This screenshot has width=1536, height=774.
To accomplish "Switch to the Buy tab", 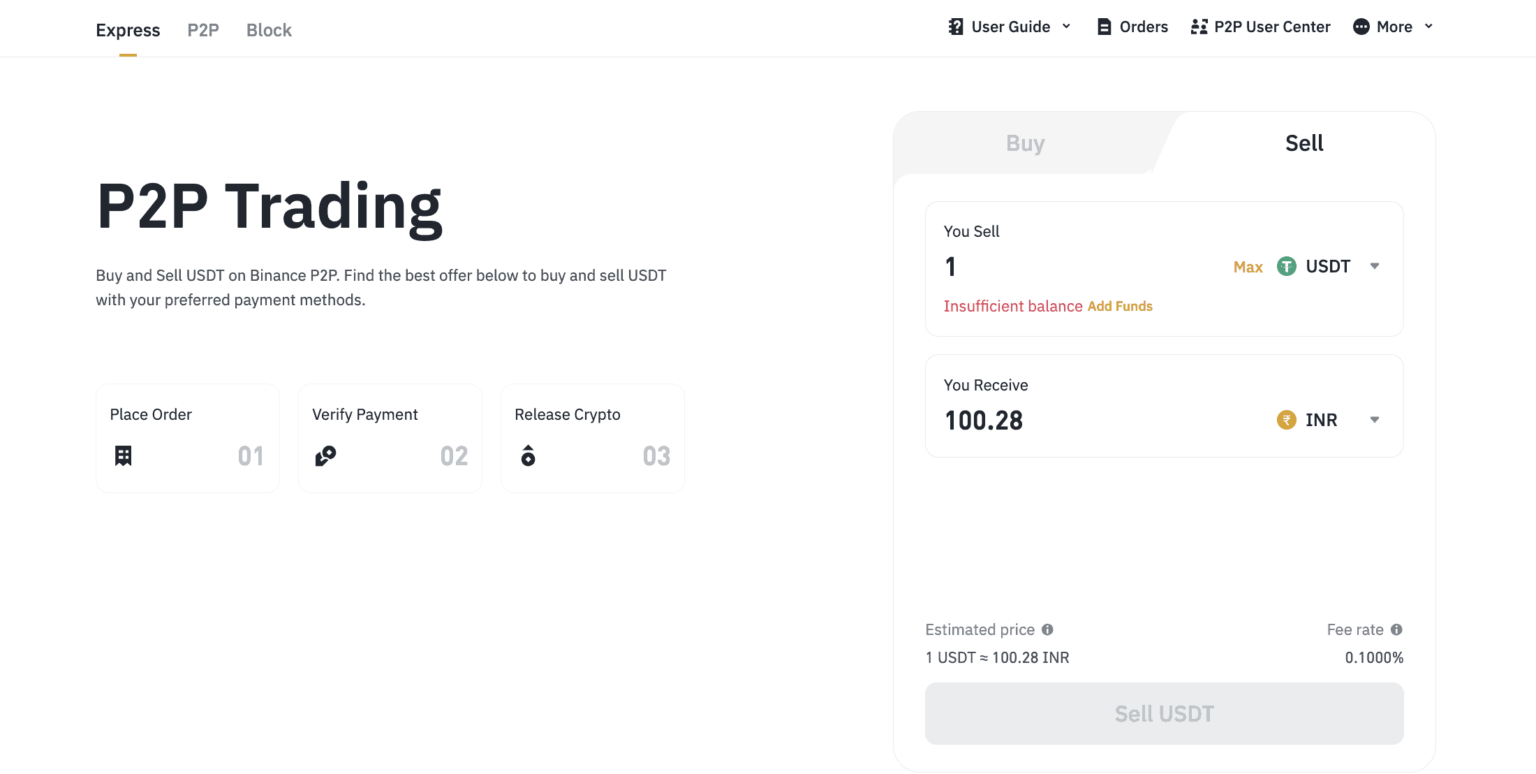I will tap(1025, 143).
